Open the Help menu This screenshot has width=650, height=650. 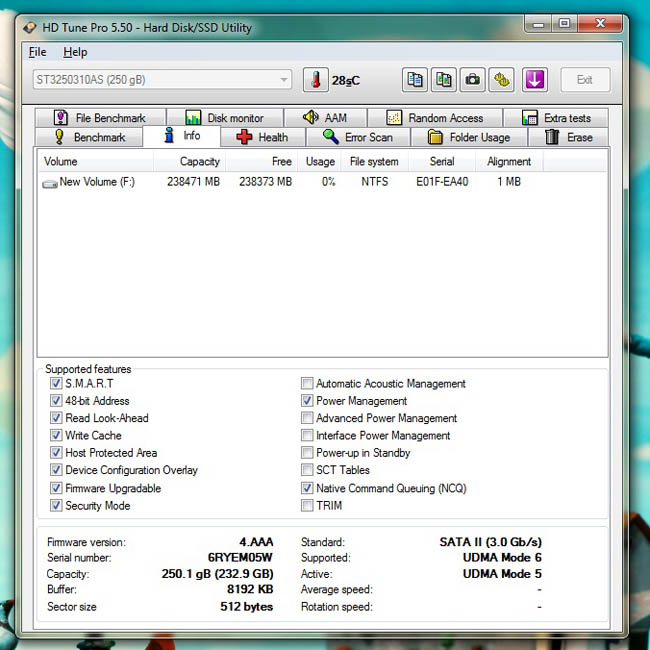point(75,52)
